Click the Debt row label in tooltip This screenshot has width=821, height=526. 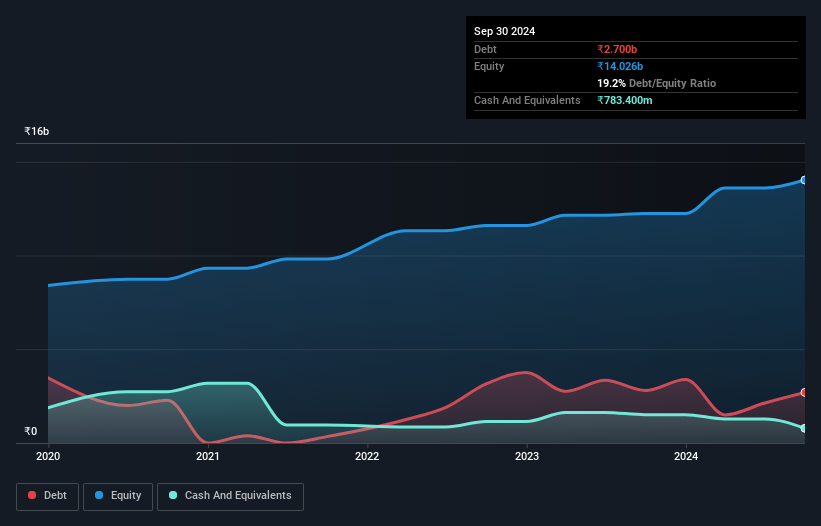tap(485, 49)
